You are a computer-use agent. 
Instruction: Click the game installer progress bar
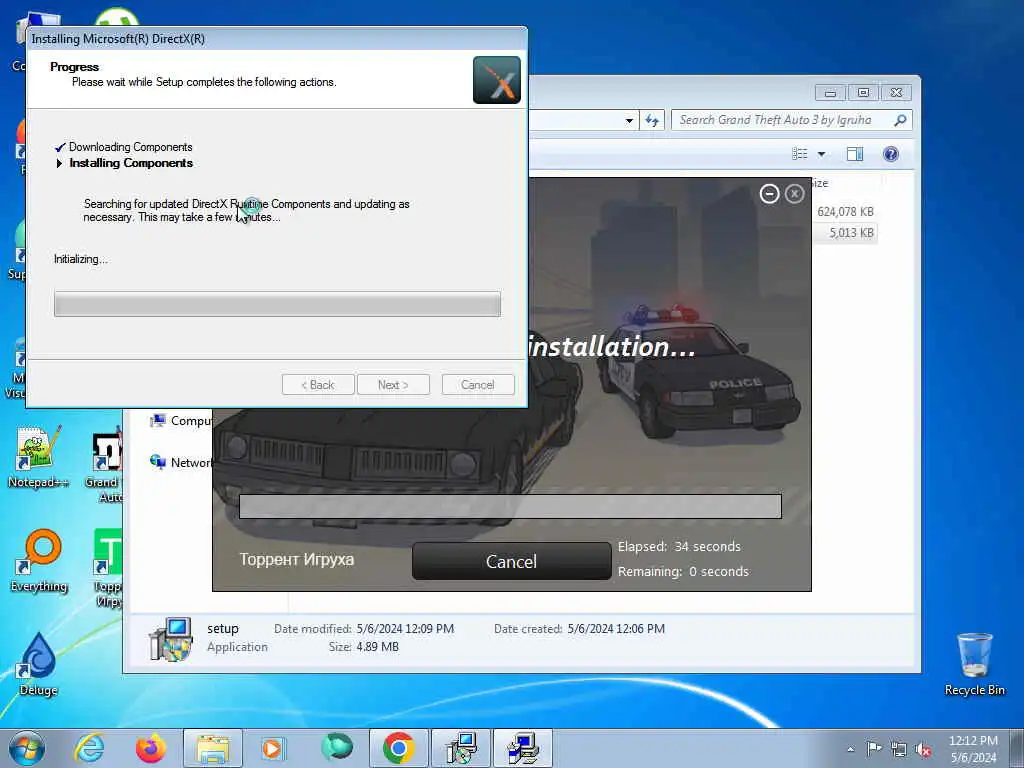(x=510, y=506)
